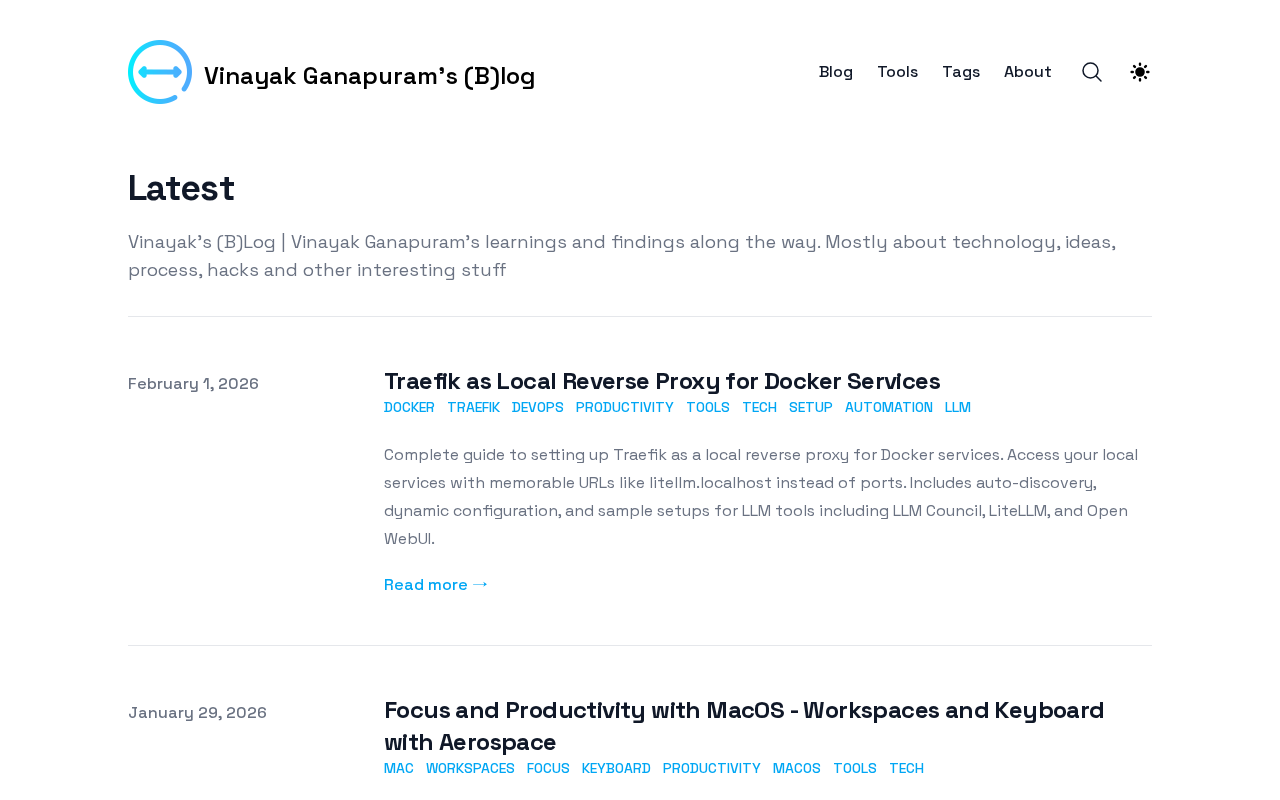Visit the About navigation item
This screenshot has height=800, width=1280.
pos(1027,72)
